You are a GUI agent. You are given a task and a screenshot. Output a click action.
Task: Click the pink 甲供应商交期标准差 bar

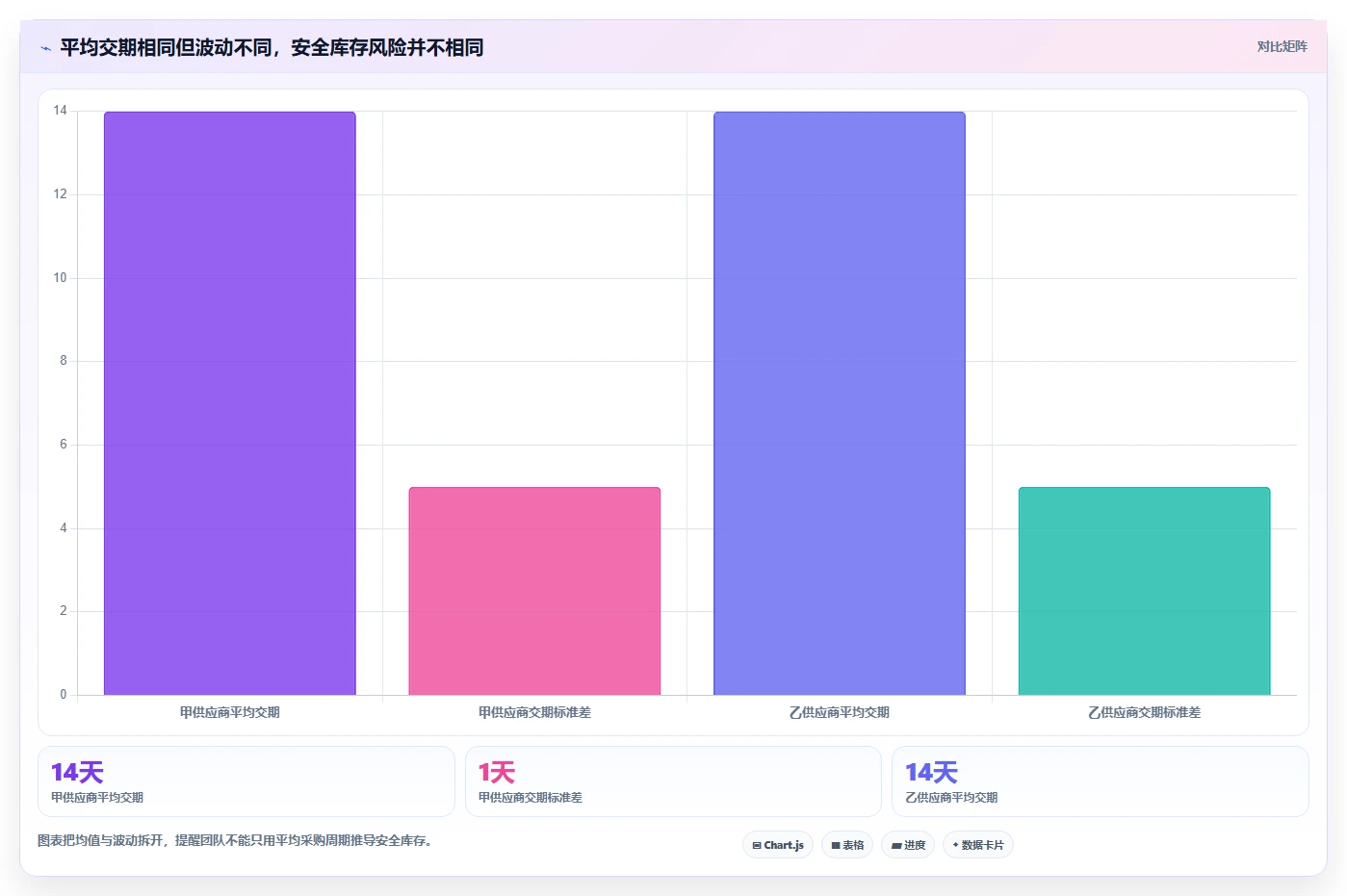click(534, 591)
